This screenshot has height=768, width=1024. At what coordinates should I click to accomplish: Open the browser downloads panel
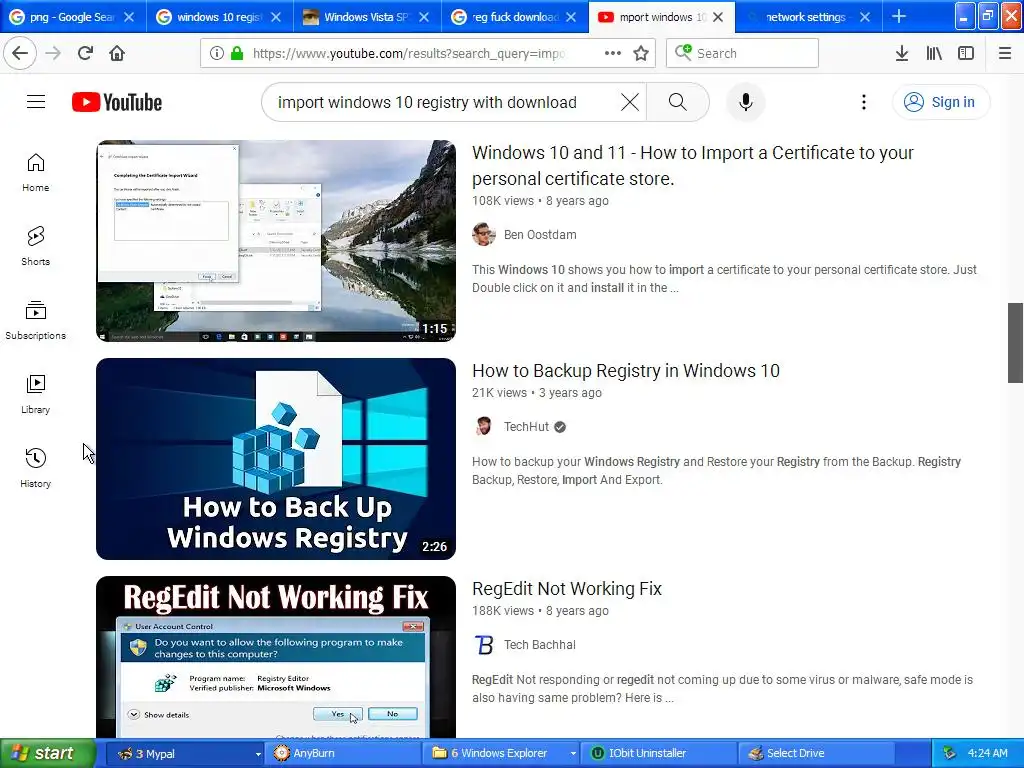point(902,53)
